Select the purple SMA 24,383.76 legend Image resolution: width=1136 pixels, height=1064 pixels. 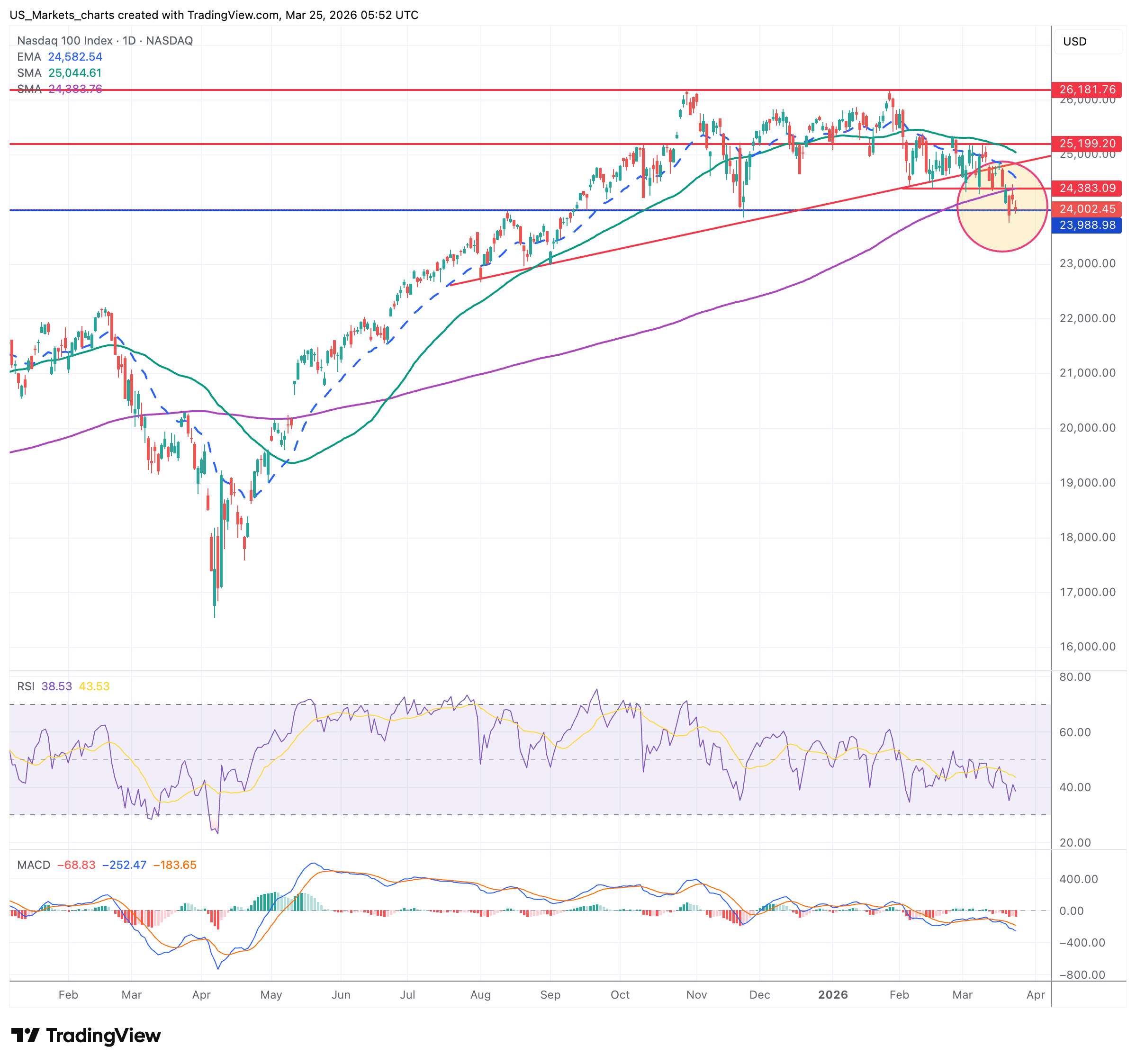click(59, 89)
